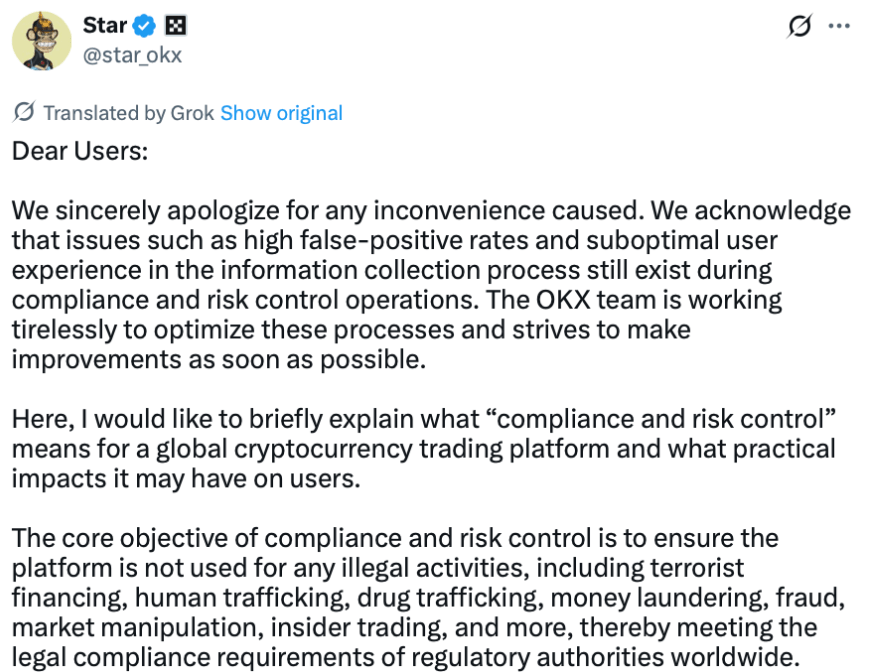Click the 'Dear Users:' greeting line
This screenshot has width=876, height=672.
tap(79, 151)
